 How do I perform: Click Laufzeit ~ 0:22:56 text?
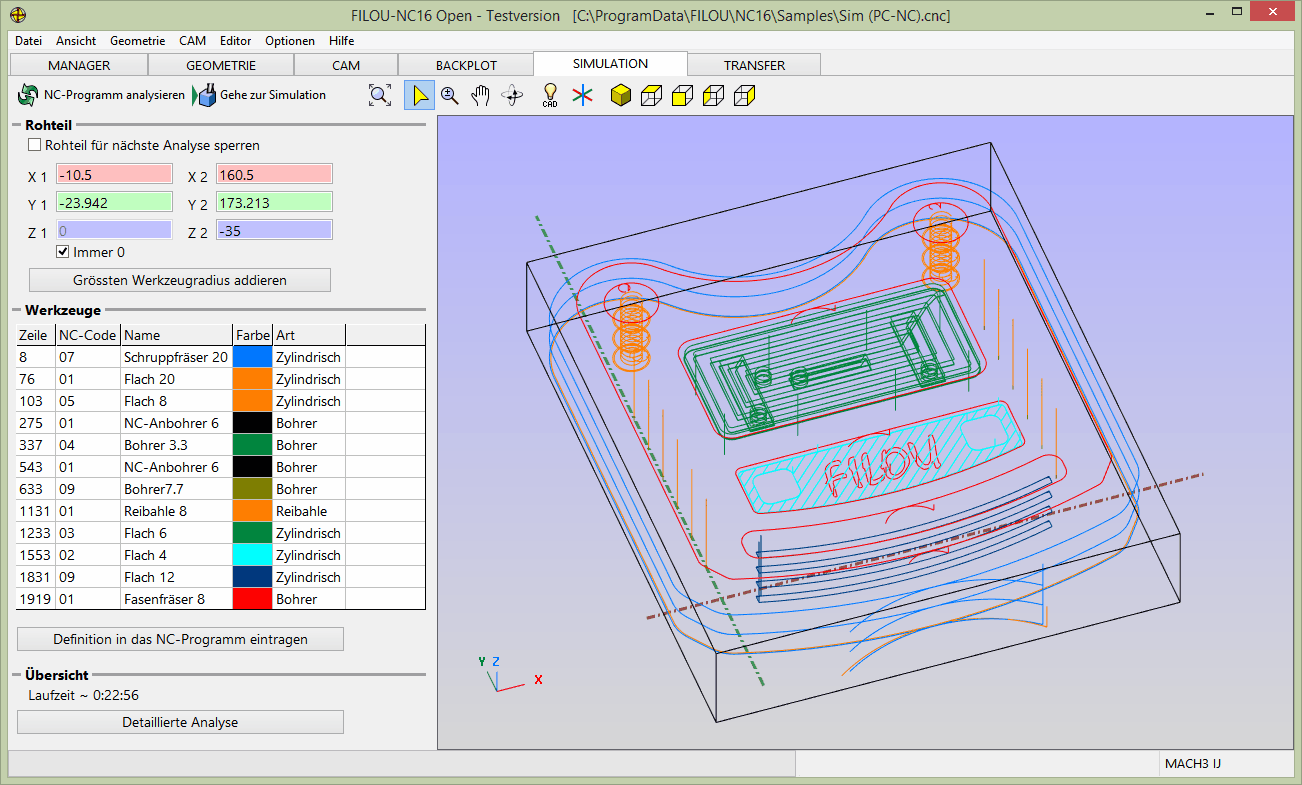point(84,695)
